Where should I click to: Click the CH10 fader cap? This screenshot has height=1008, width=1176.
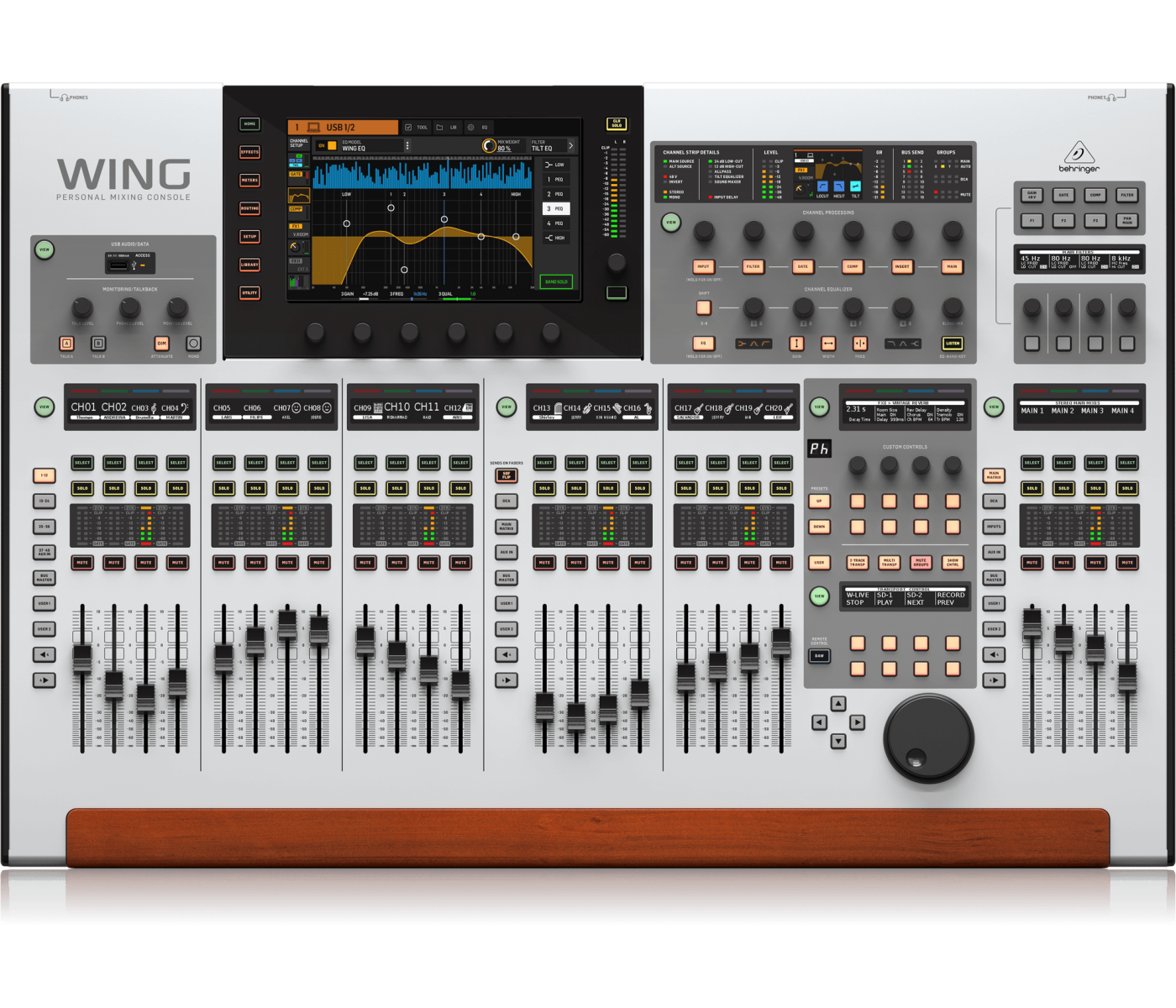tap(397, 651)
